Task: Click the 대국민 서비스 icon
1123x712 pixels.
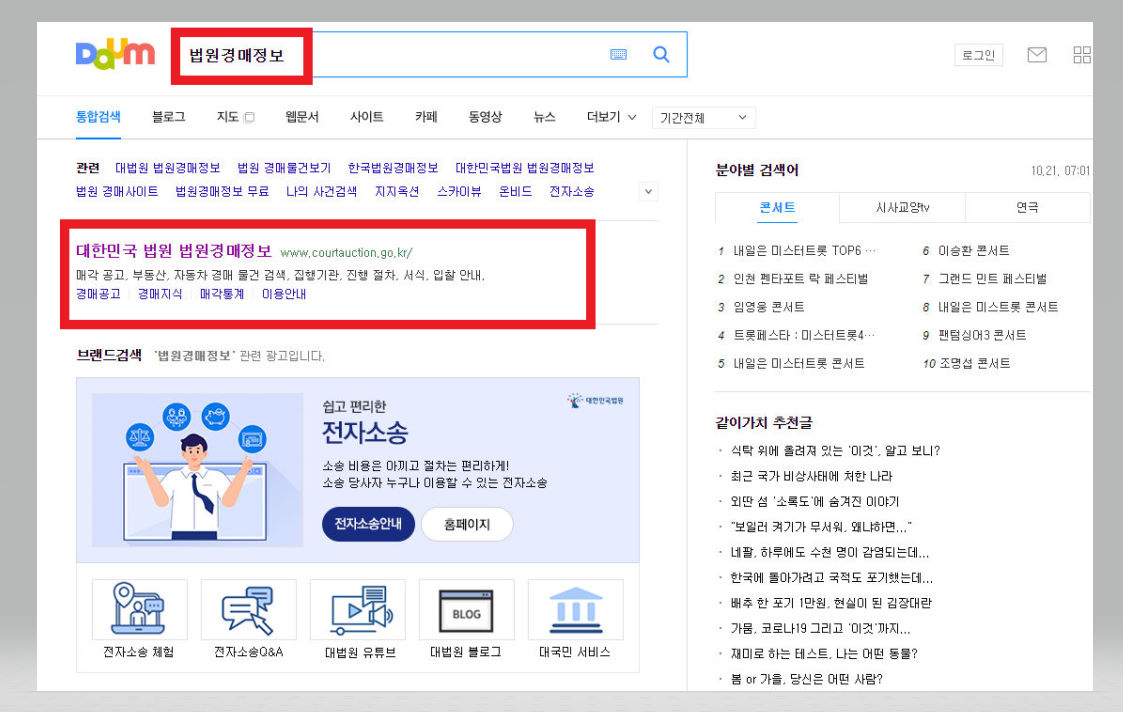Action: tap(575, 609)
